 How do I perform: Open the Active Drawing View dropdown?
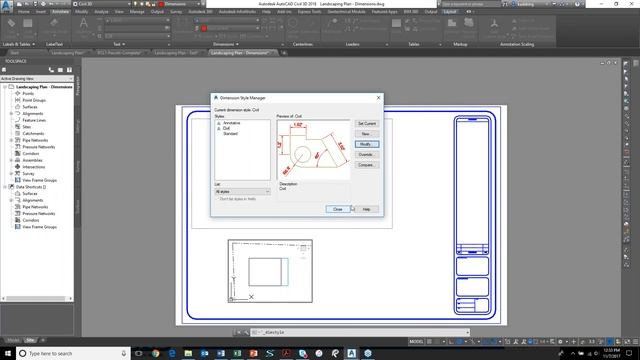point(37,78)
